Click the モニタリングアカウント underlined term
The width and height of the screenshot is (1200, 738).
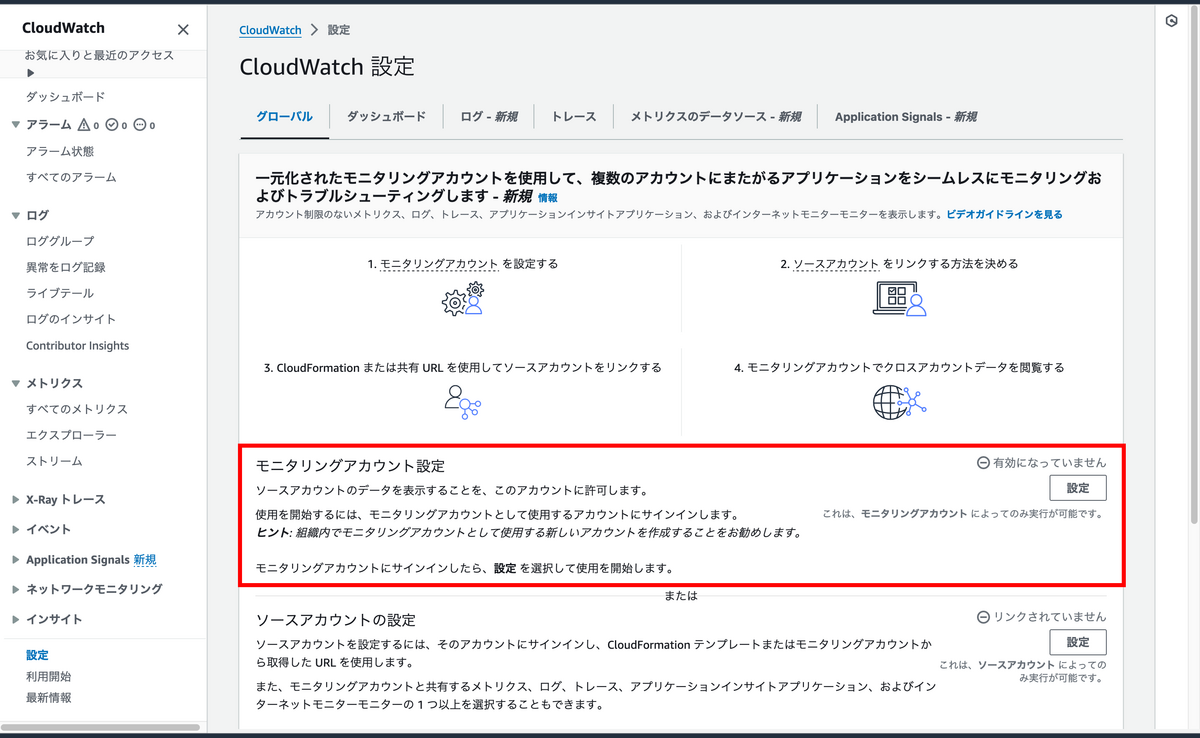click(x=439, y=264)
